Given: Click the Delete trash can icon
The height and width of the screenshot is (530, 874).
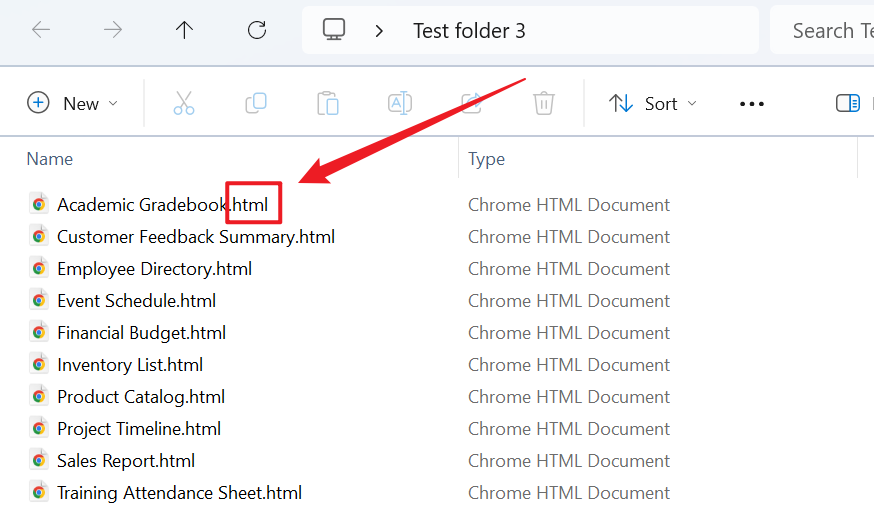Looking at the screenshot, I should point(543,104).
